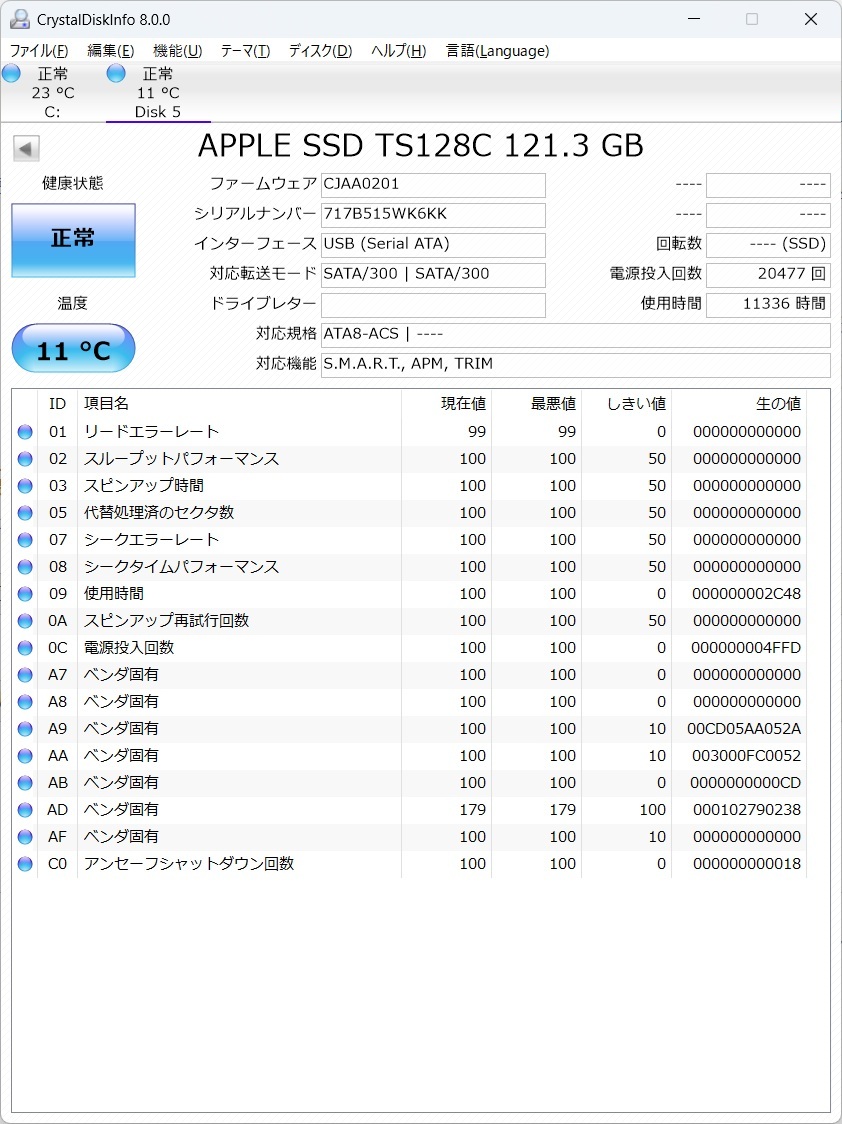Image resolution: width=842 pixels, height=1124 pixels.
Task: Click the C: drive status orb
Action: pos(11,73)
